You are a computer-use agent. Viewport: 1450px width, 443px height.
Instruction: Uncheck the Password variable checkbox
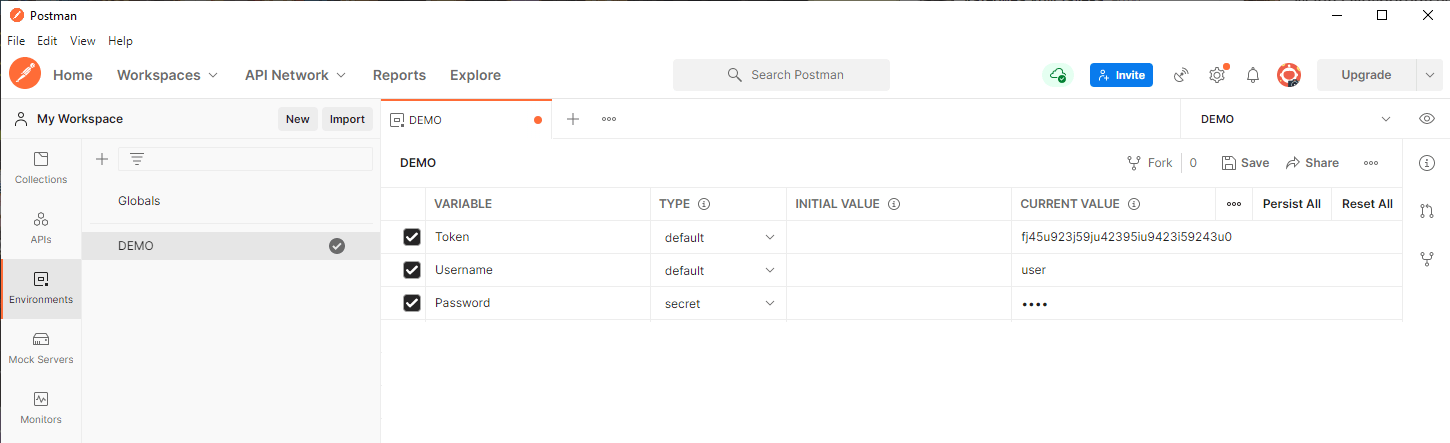click(x=411, y=303)
